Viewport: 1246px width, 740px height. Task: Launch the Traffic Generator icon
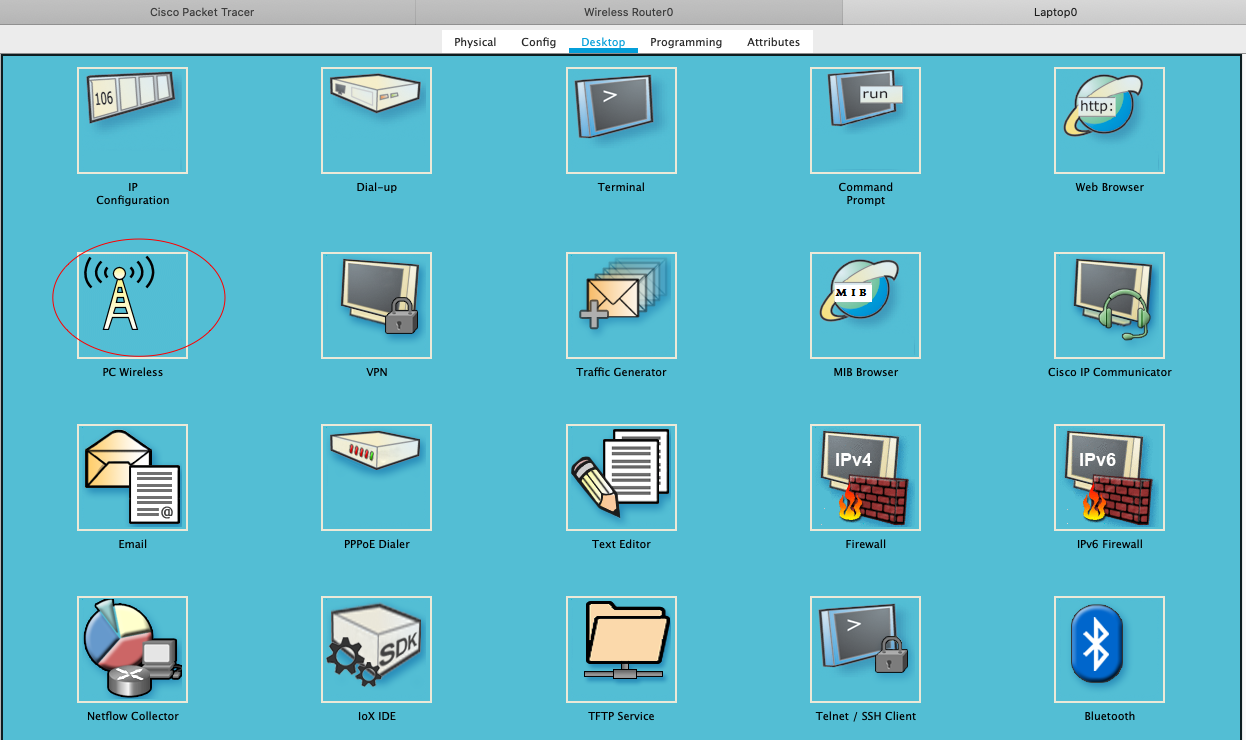tap(621, 305)
